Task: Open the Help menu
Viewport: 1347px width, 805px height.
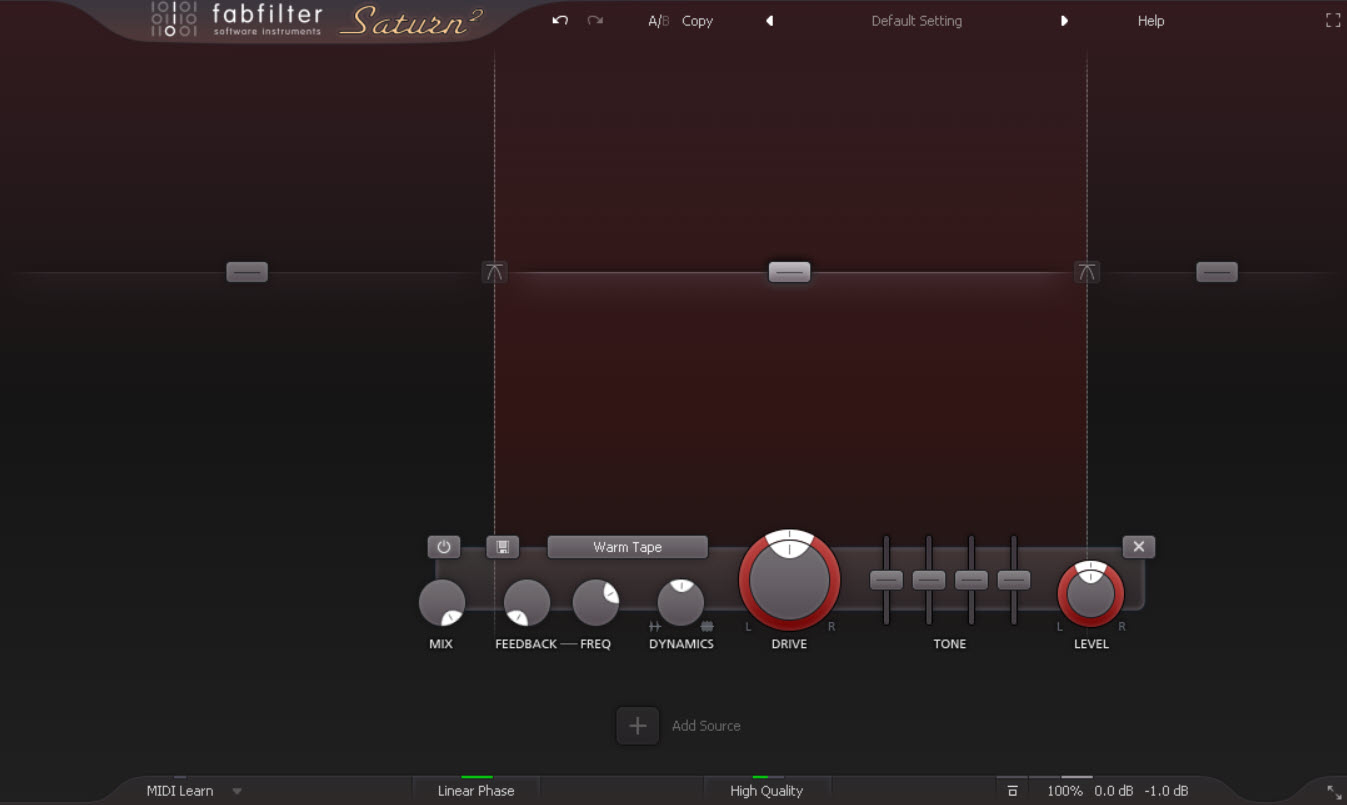Action: [1151, 20]
